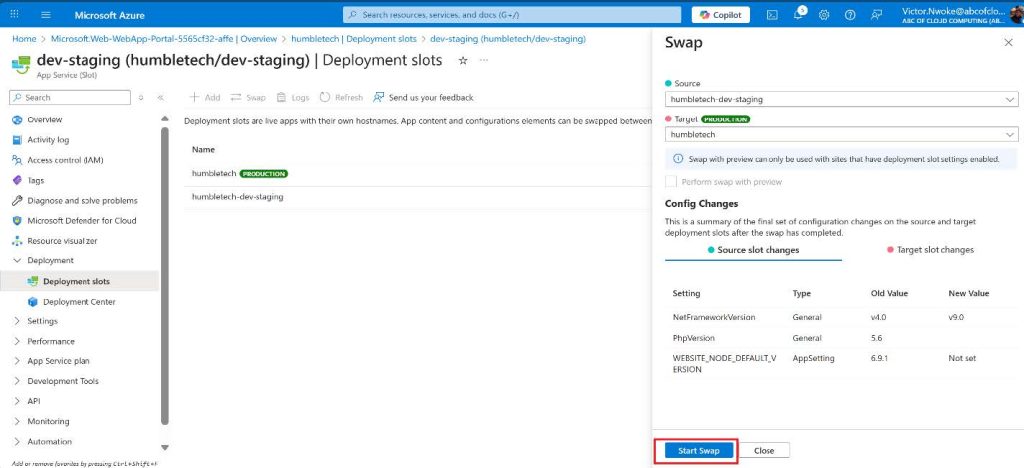Open the Source slot dropdown
Viewport: 1024px width, 468px height.
pyautogui.click(x=841, y=99)
